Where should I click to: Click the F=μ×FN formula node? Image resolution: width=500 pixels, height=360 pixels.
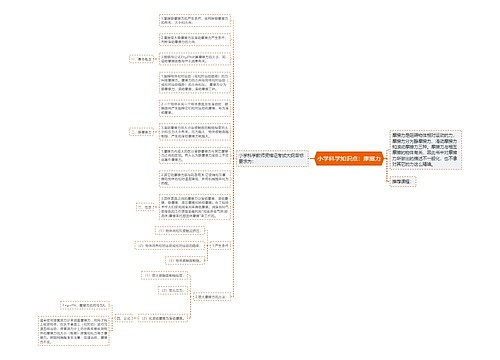point(85,305)
